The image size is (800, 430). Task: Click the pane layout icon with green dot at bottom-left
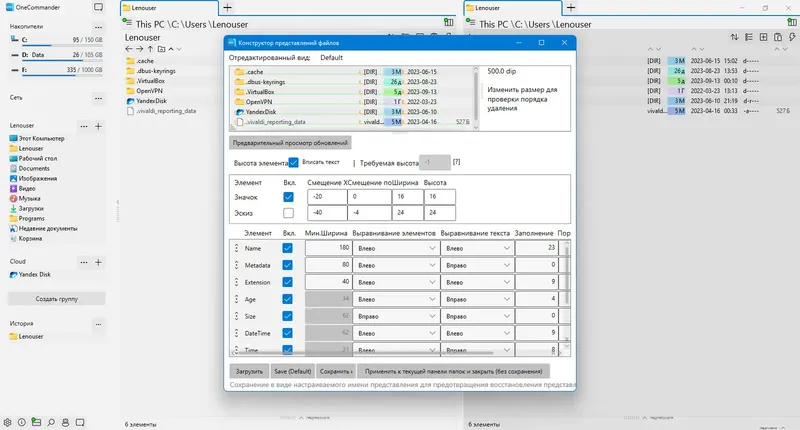(36, 422)
